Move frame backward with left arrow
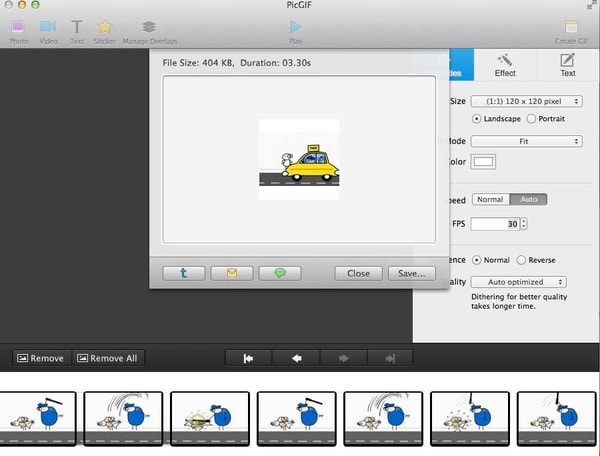Screen dimensions: 600x456 pos(296,358)
